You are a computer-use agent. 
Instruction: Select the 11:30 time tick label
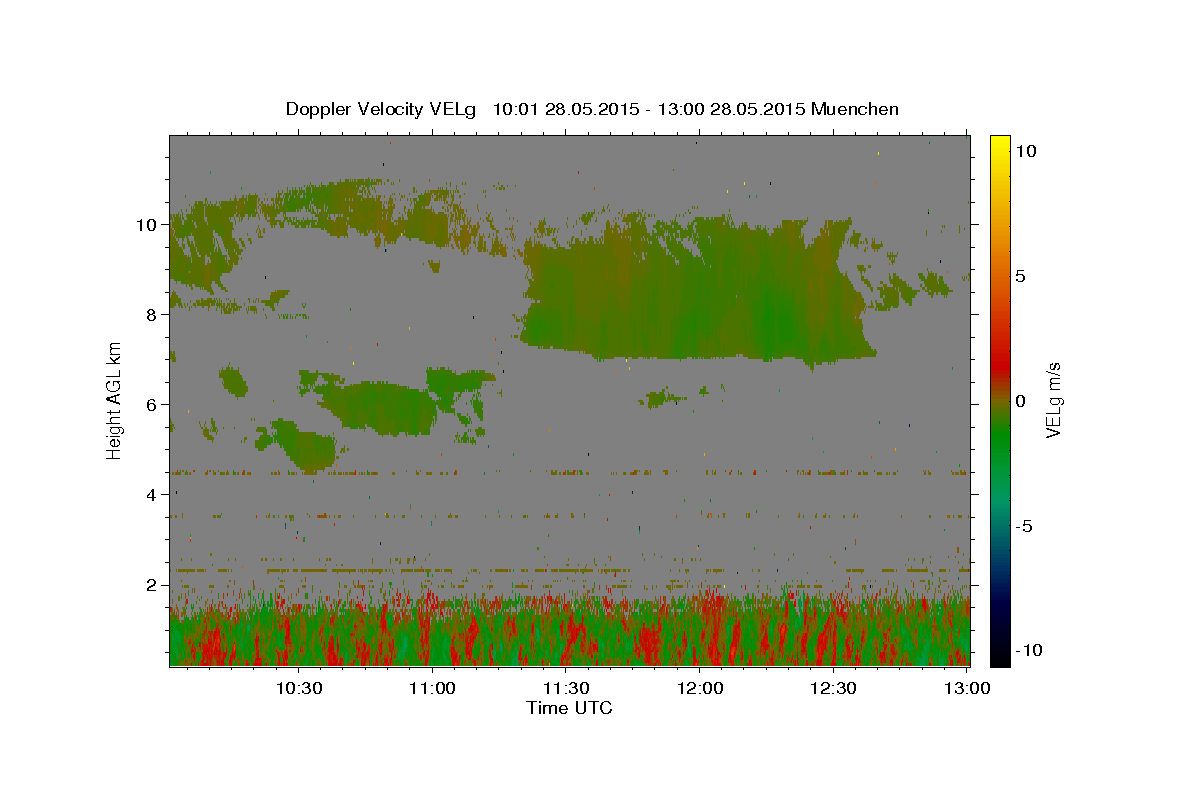click(x=566, y=688)
